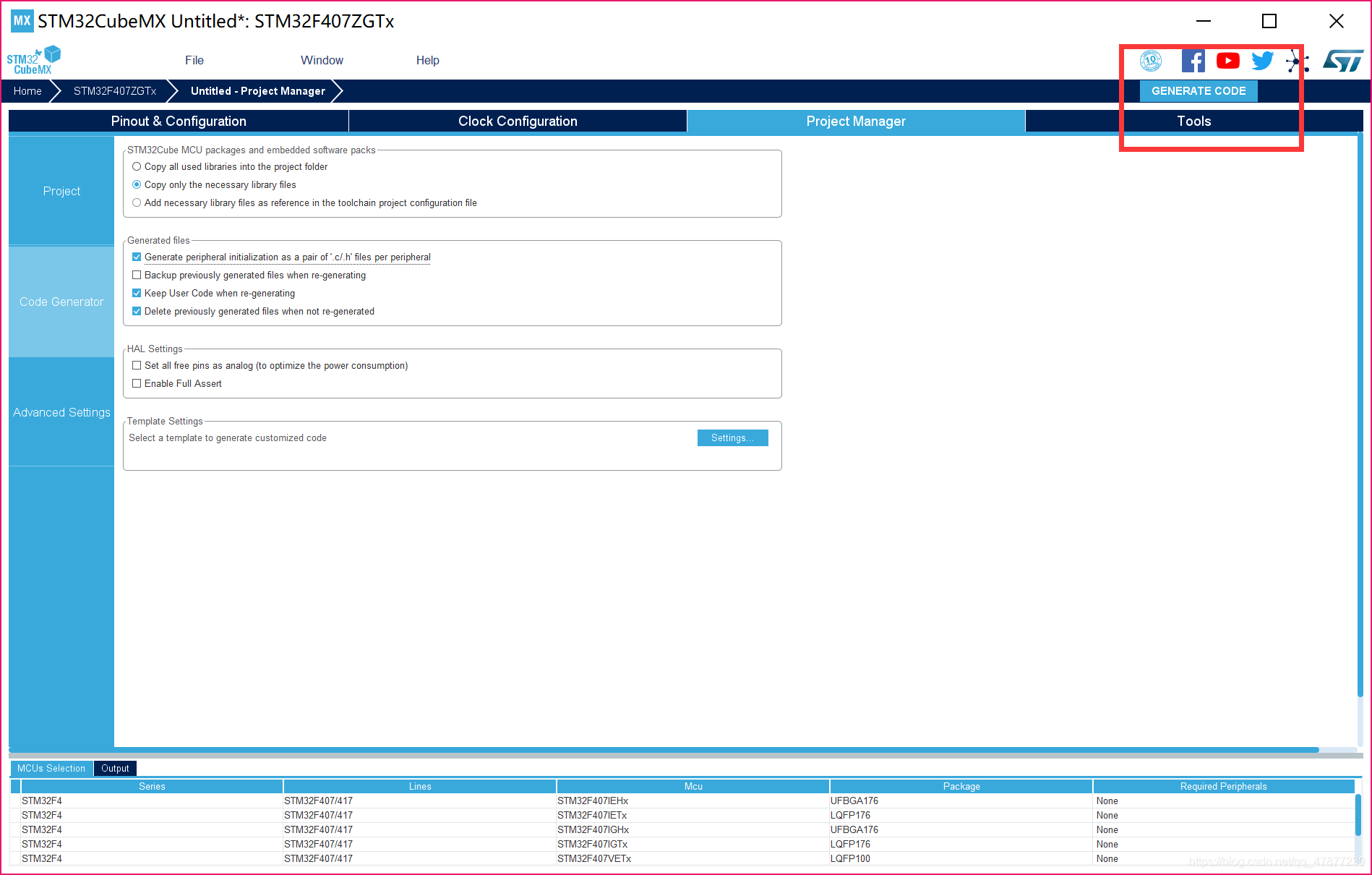Open the Advanced Settings side section
This screenshot has width=1372, height=875.
coord(61,412)
